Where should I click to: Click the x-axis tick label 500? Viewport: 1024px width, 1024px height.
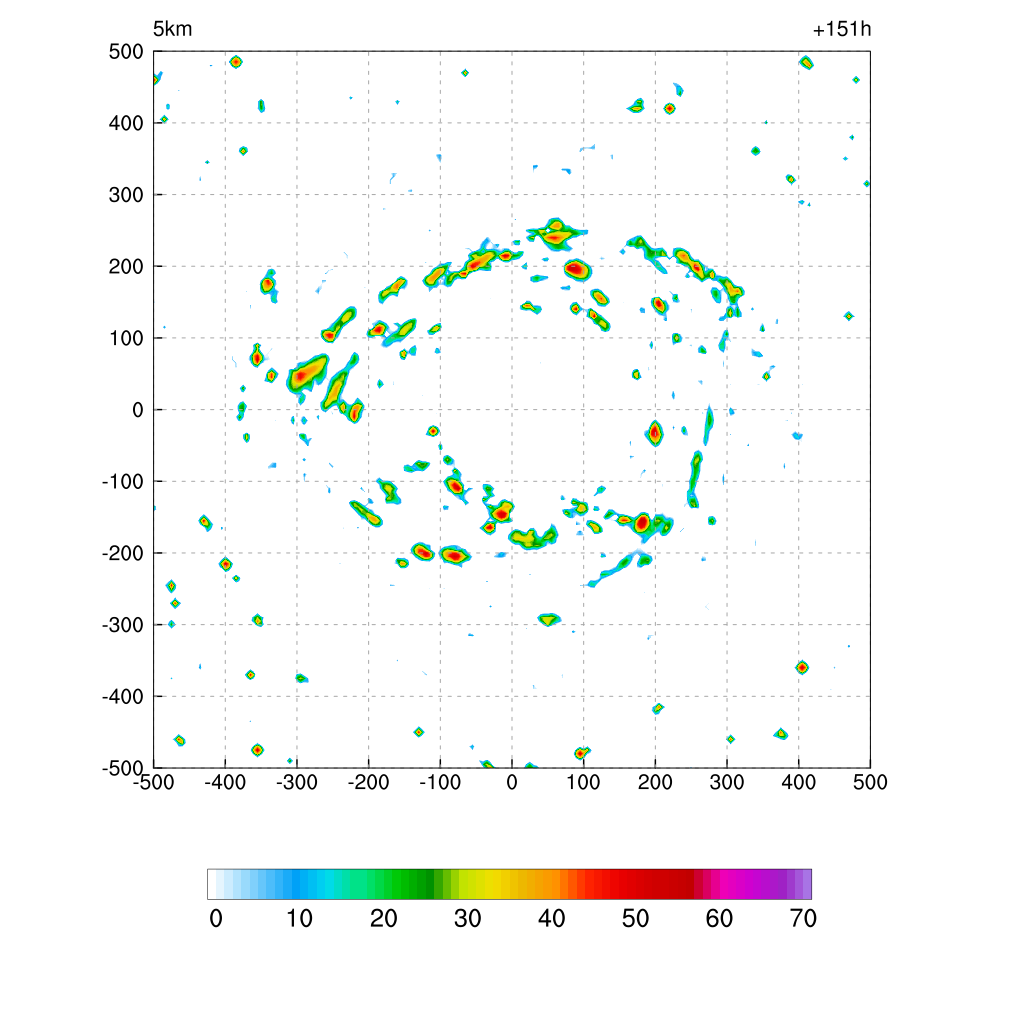click(870, 782)
